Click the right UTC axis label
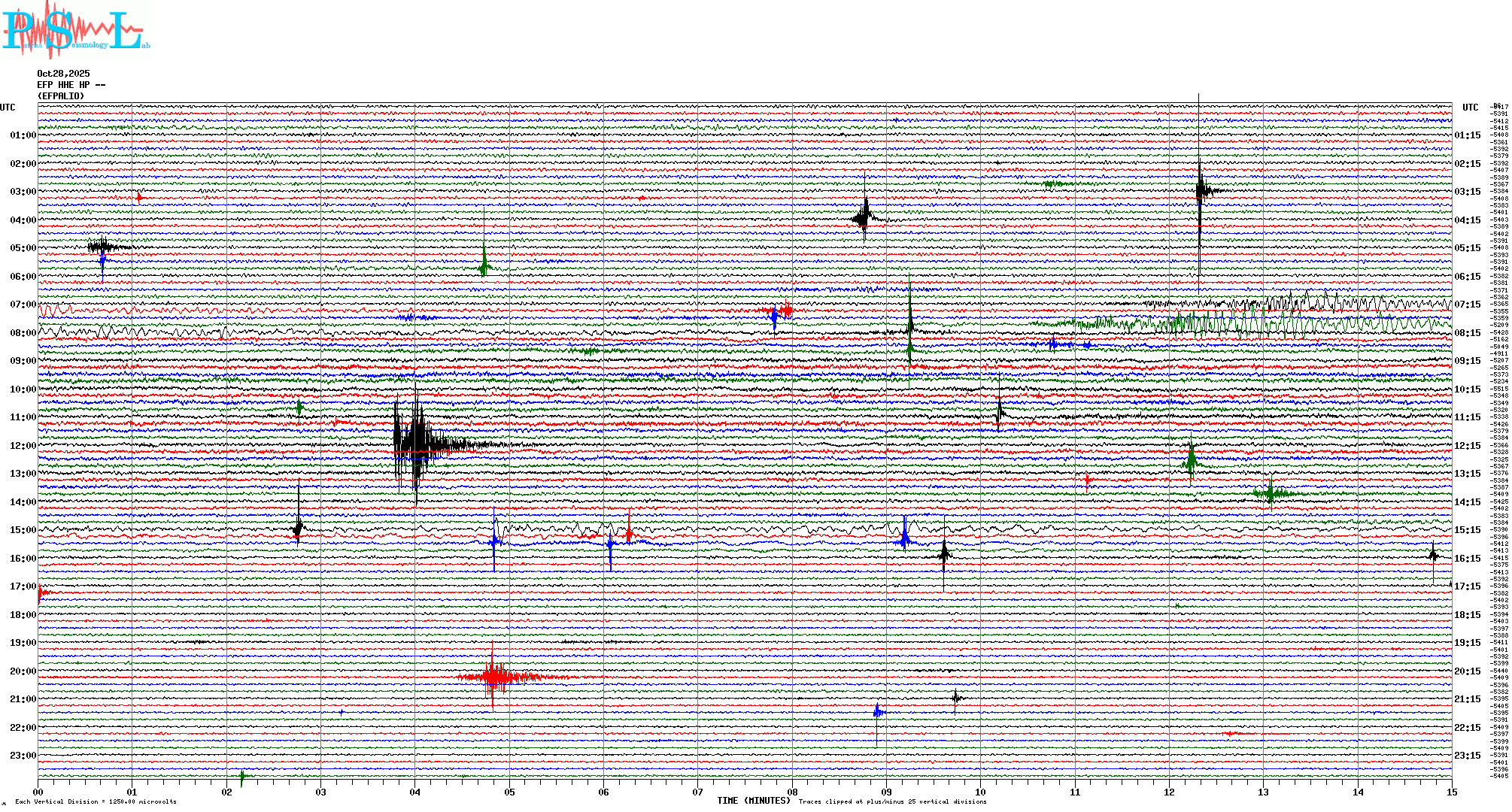 point(1470,108)
